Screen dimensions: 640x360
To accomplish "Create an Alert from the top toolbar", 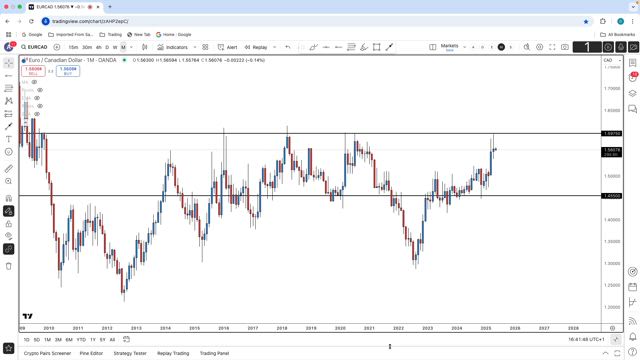I will (x=227, y=47).
